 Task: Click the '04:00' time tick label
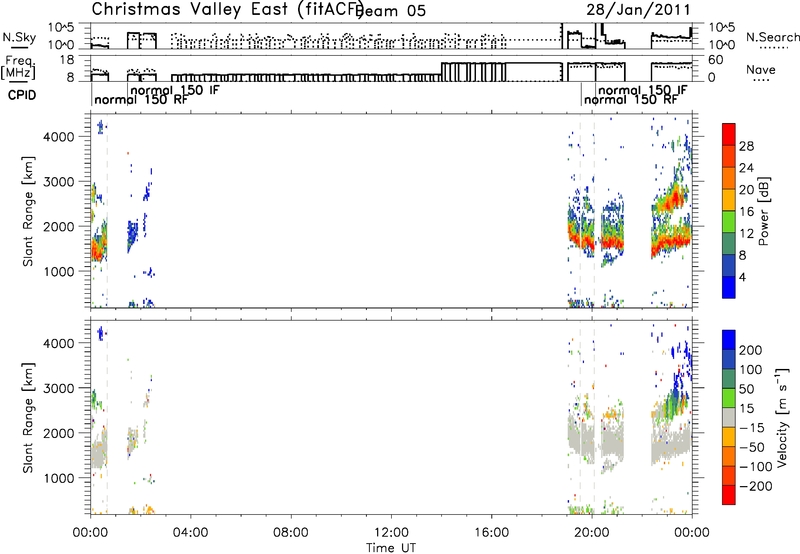(190, 533)
